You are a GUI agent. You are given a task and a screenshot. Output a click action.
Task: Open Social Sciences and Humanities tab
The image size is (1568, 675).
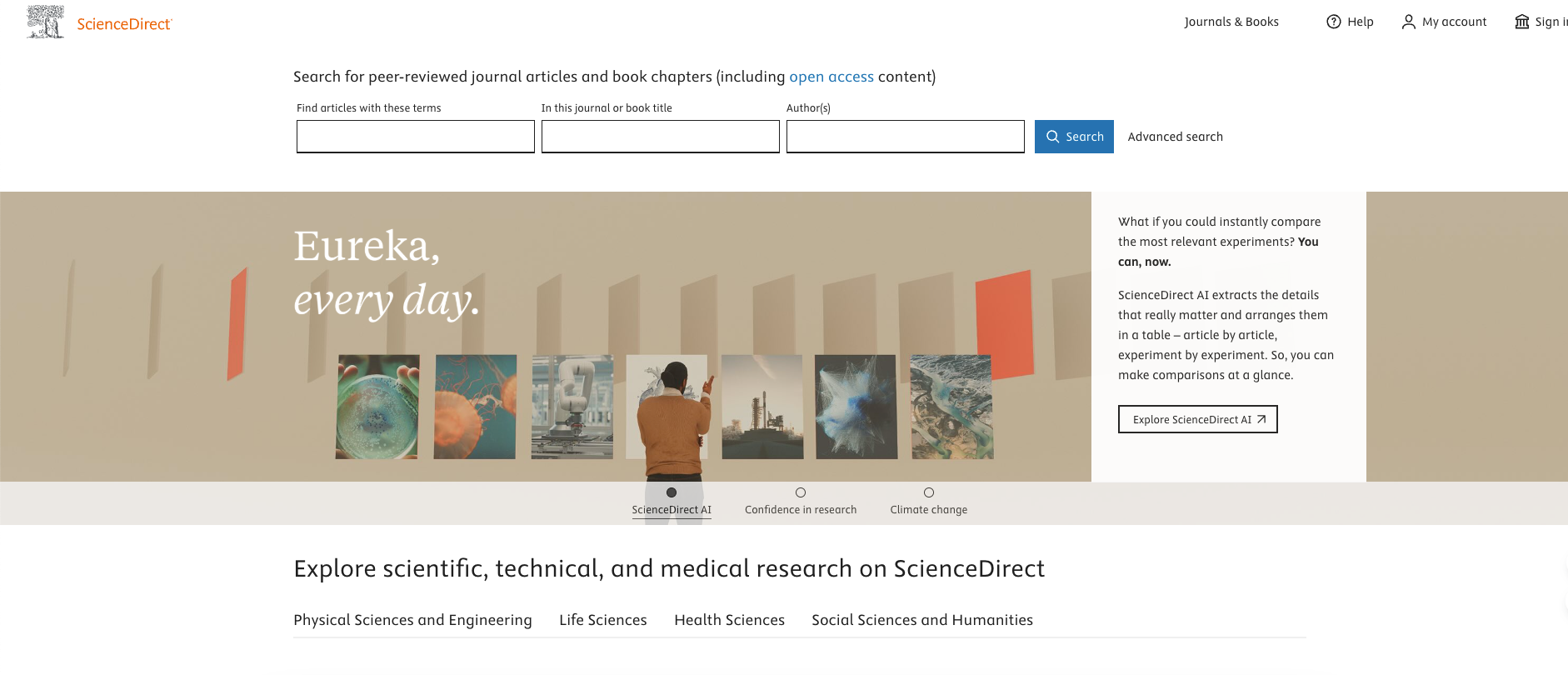(x=922, y=620)
